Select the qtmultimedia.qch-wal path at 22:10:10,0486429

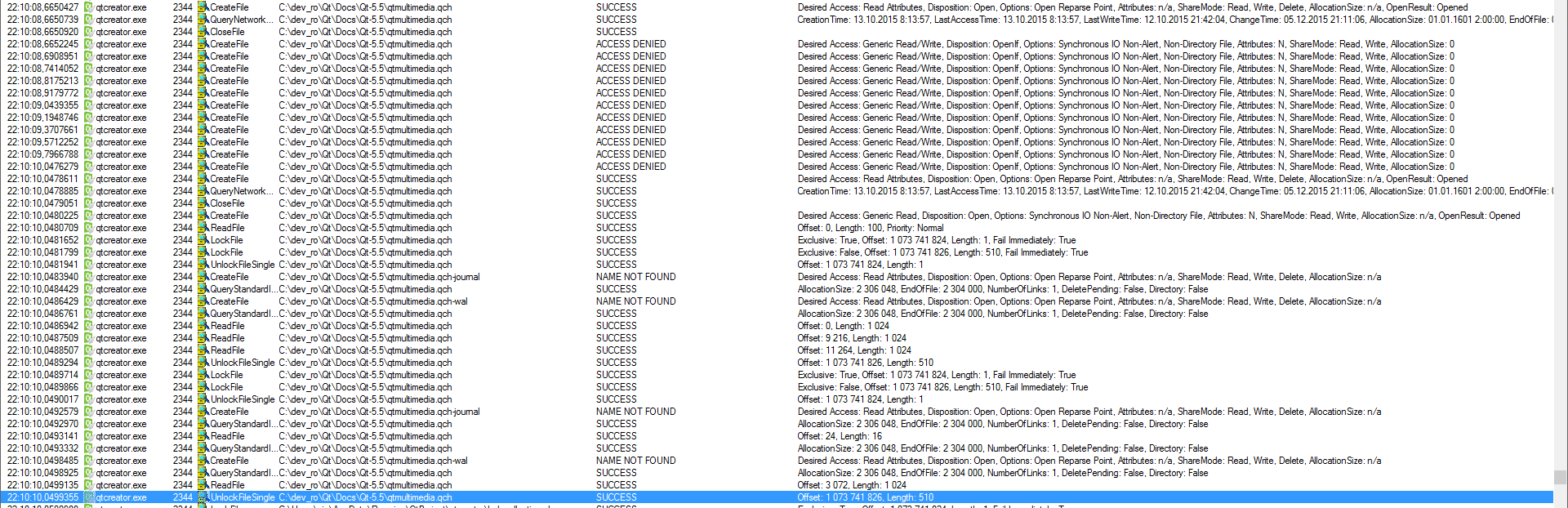click(373, 301)
